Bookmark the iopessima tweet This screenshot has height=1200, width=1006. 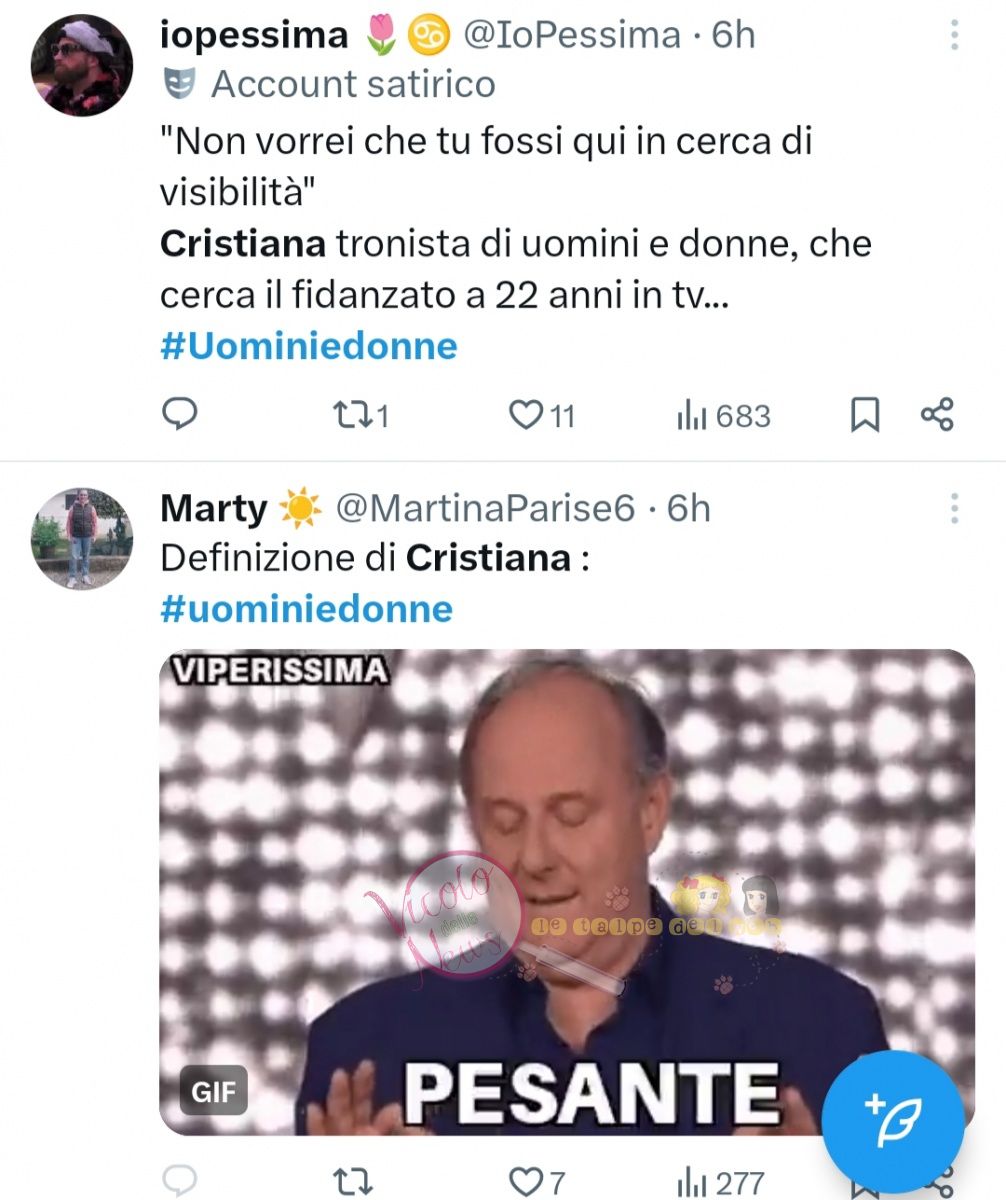(865, 414)
